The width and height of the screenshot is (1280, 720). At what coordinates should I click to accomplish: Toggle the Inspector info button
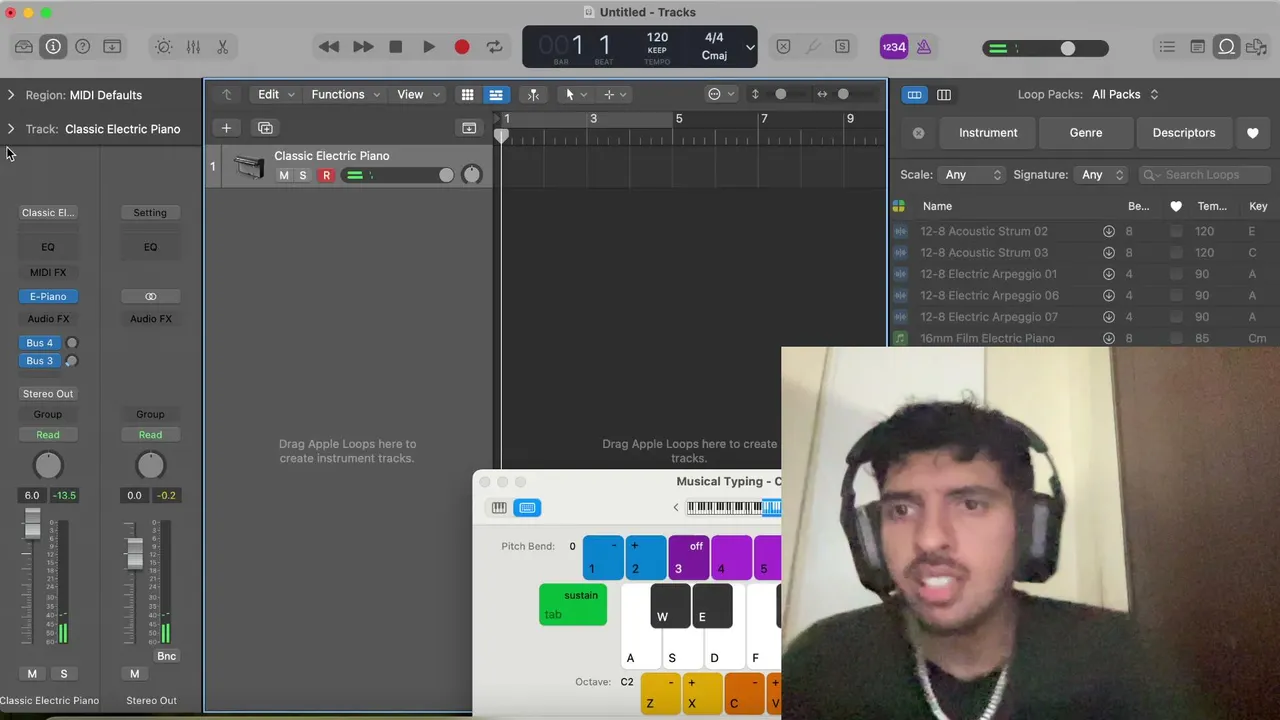[53, 47]
